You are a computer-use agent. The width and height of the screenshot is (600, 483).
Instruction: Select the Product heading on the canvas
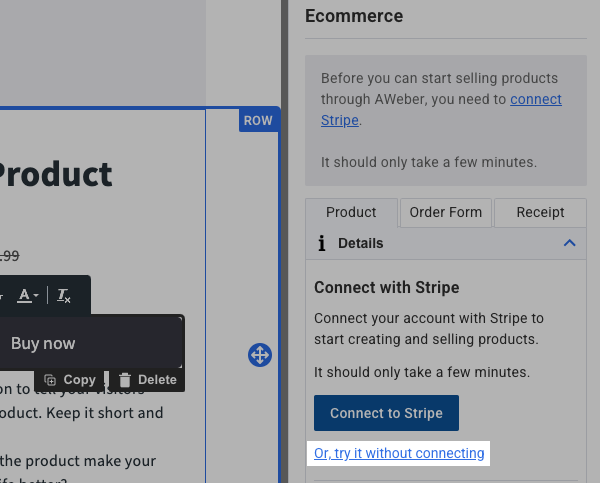(55, 174)
